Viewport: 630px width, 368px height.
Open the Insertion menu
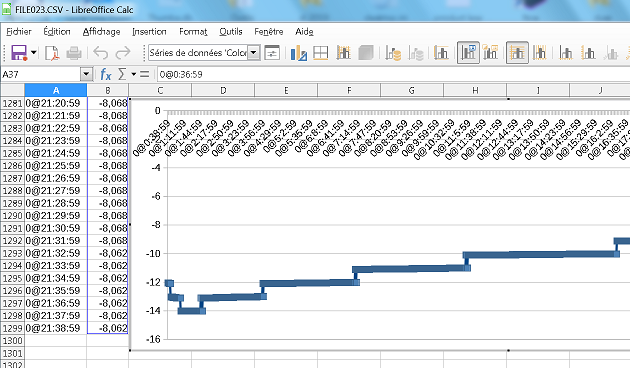[149, 31]
